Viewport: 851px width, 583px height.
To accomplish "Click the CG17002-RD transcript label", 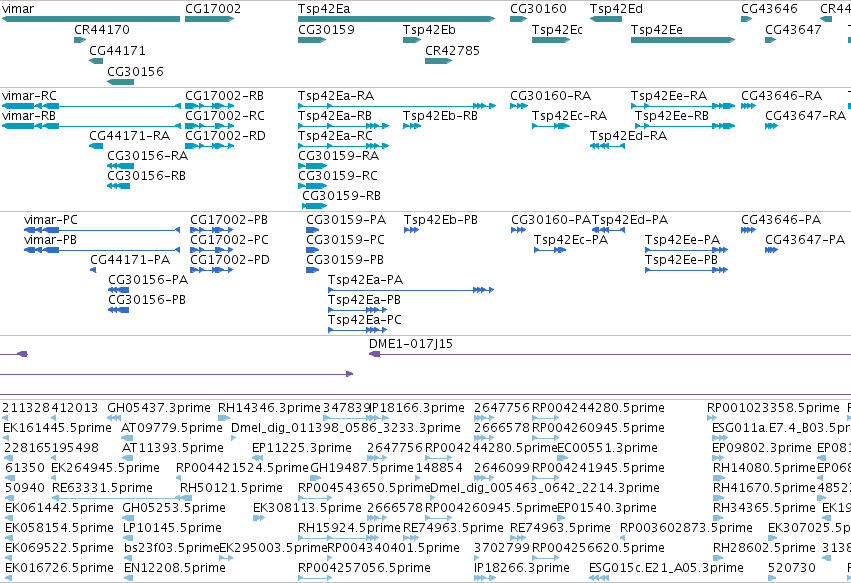I will coord(225,136).
